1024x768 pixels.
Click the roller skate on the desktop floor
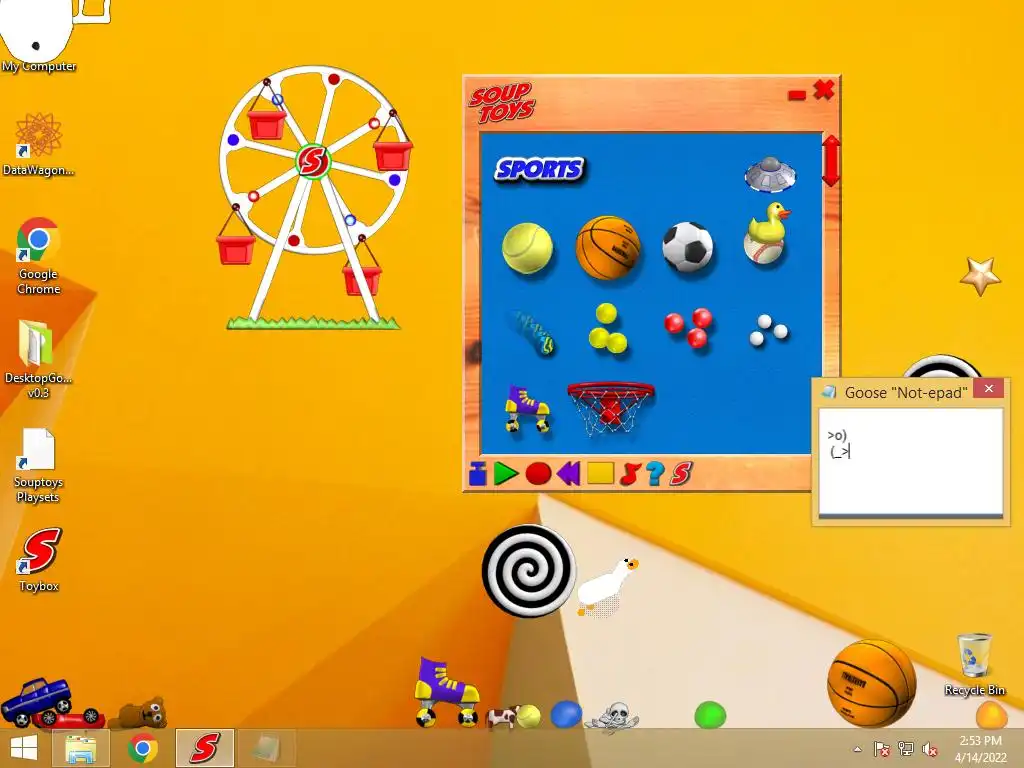pos(447,692)
